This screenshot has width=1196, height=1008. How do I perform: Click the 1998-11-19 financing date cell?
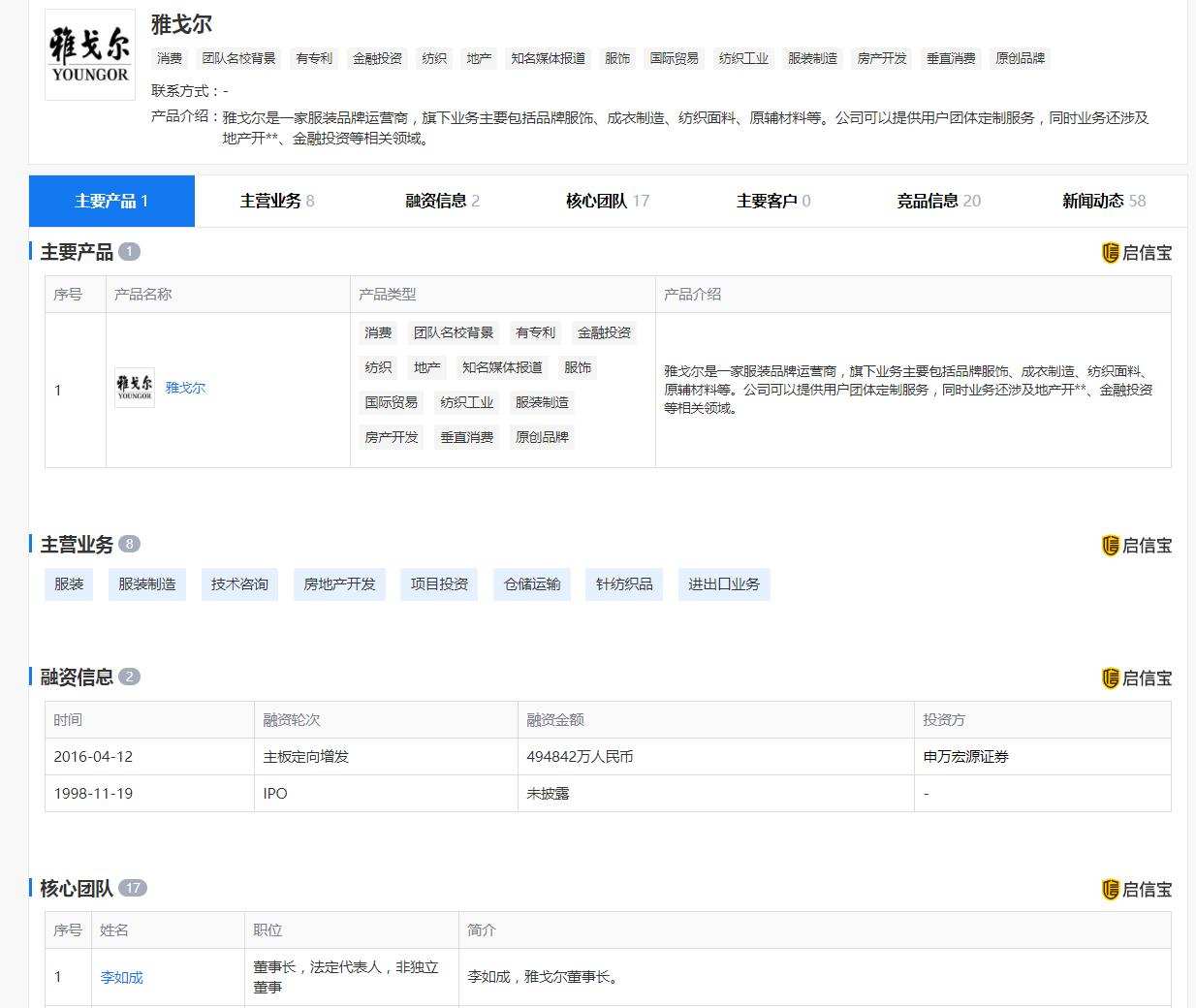pos(149,794)
